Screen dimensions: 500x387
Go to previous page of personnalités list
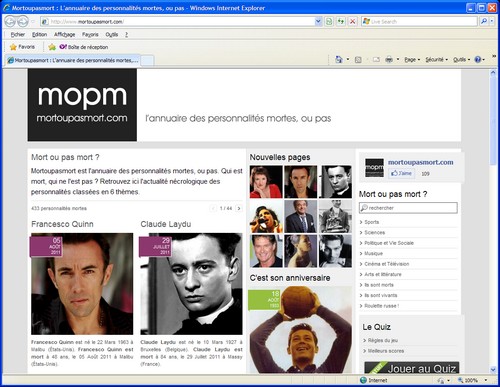coord(213,208)
